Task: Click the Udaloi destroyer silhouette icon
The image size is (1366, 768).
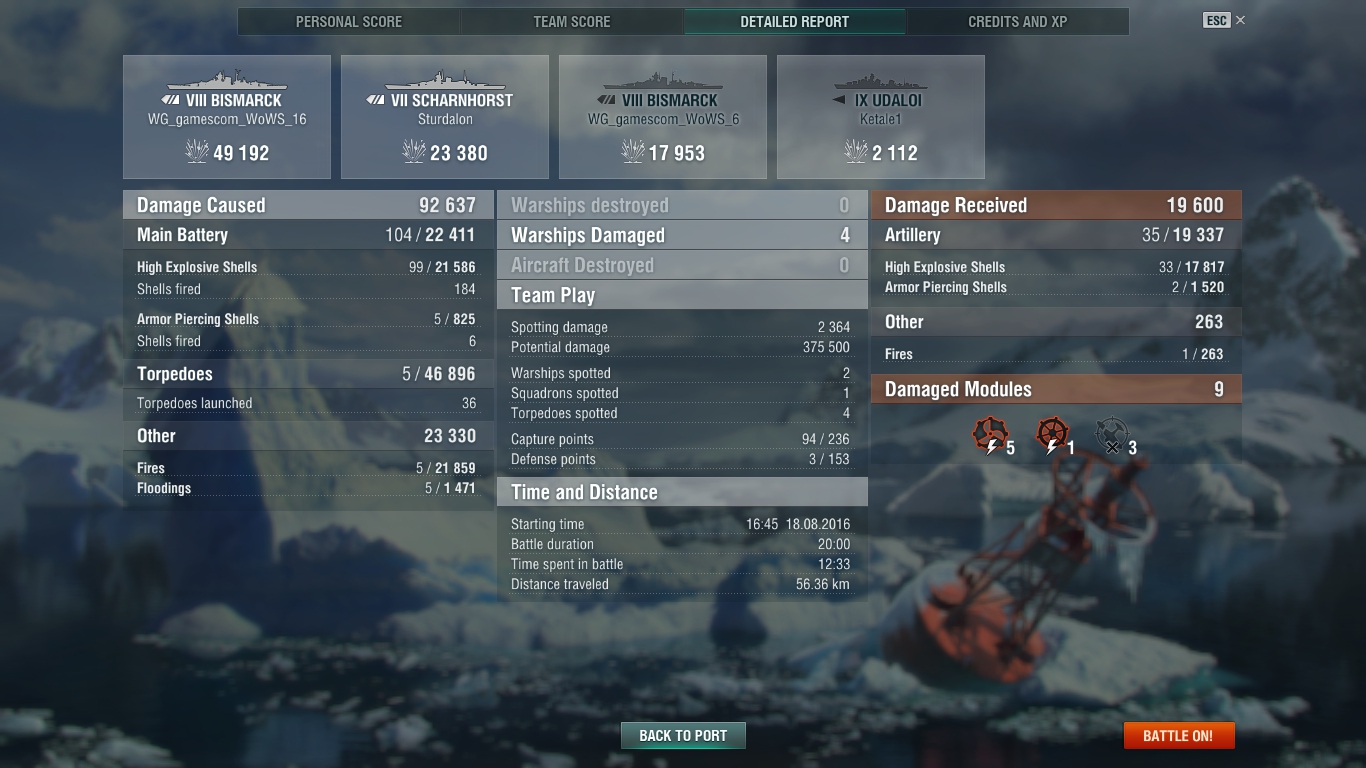Action: (880, 80)
